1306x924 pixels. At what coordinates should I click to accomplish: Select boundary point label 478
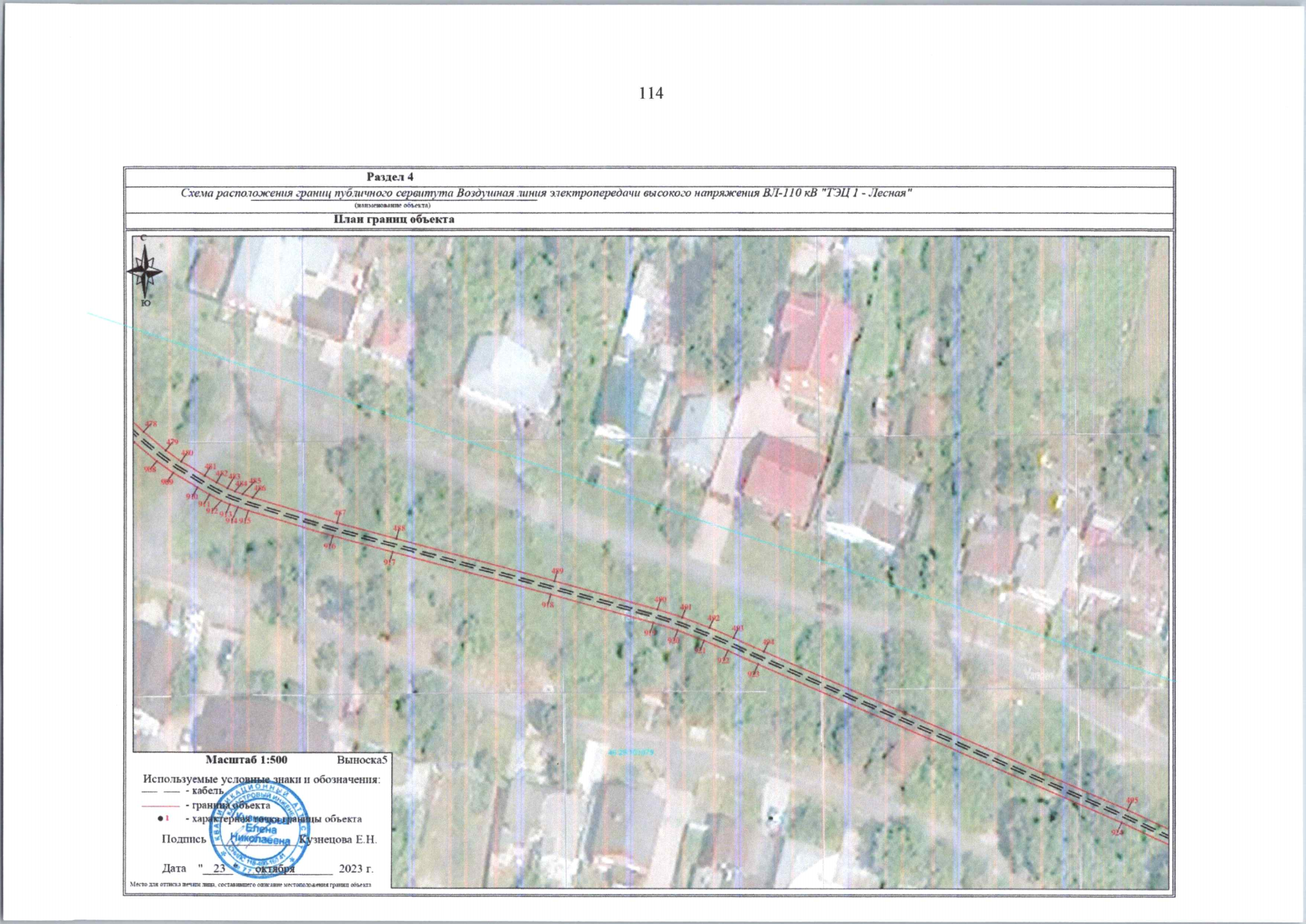(150, 424)
